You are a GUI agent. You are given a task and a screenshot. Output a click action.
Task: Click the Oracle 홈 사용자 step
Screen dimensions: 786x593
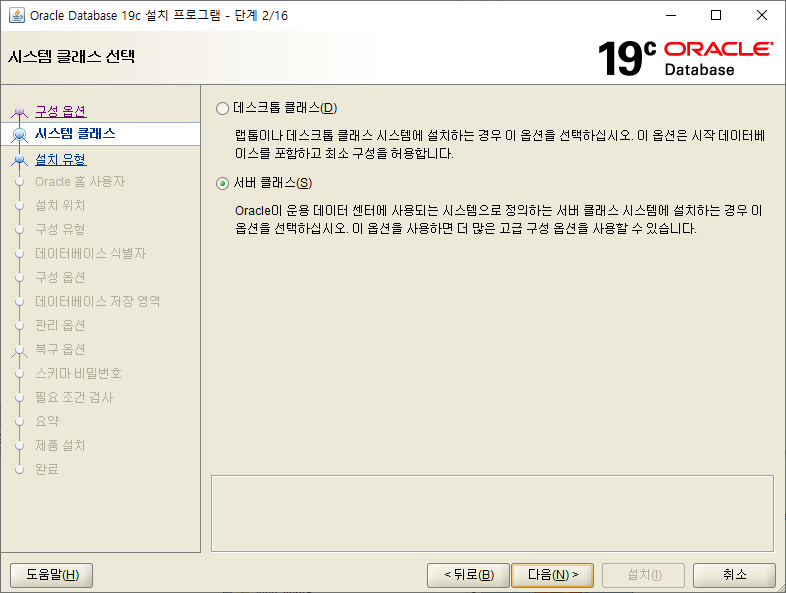tap(80, 181)
